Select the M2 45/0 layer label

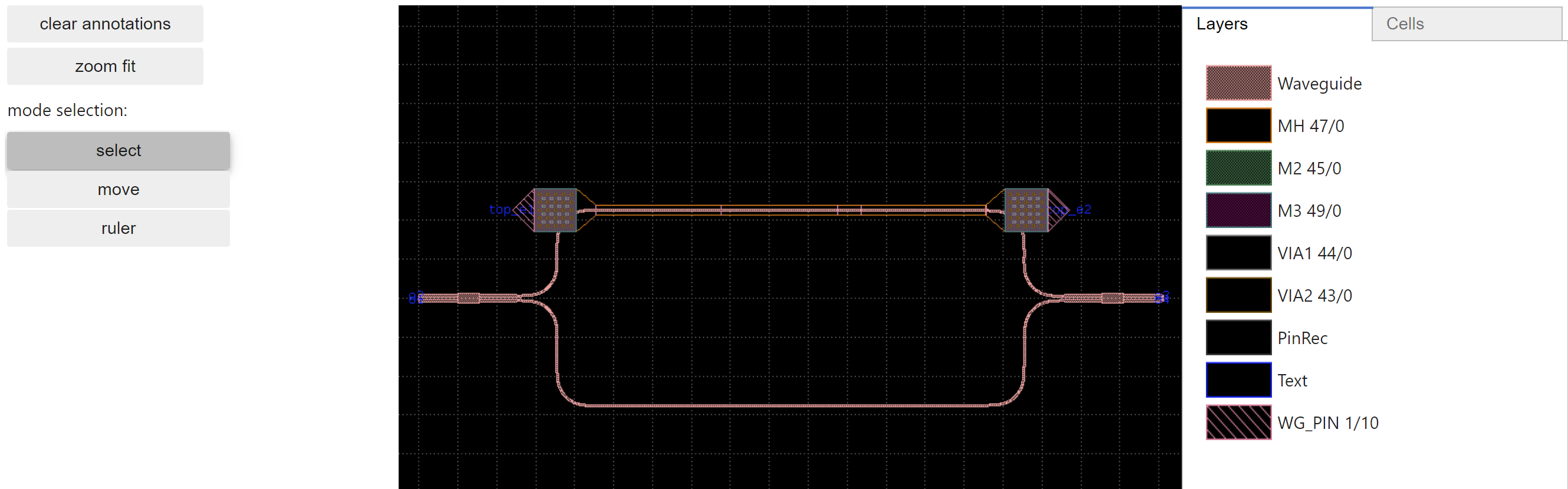1309,168
